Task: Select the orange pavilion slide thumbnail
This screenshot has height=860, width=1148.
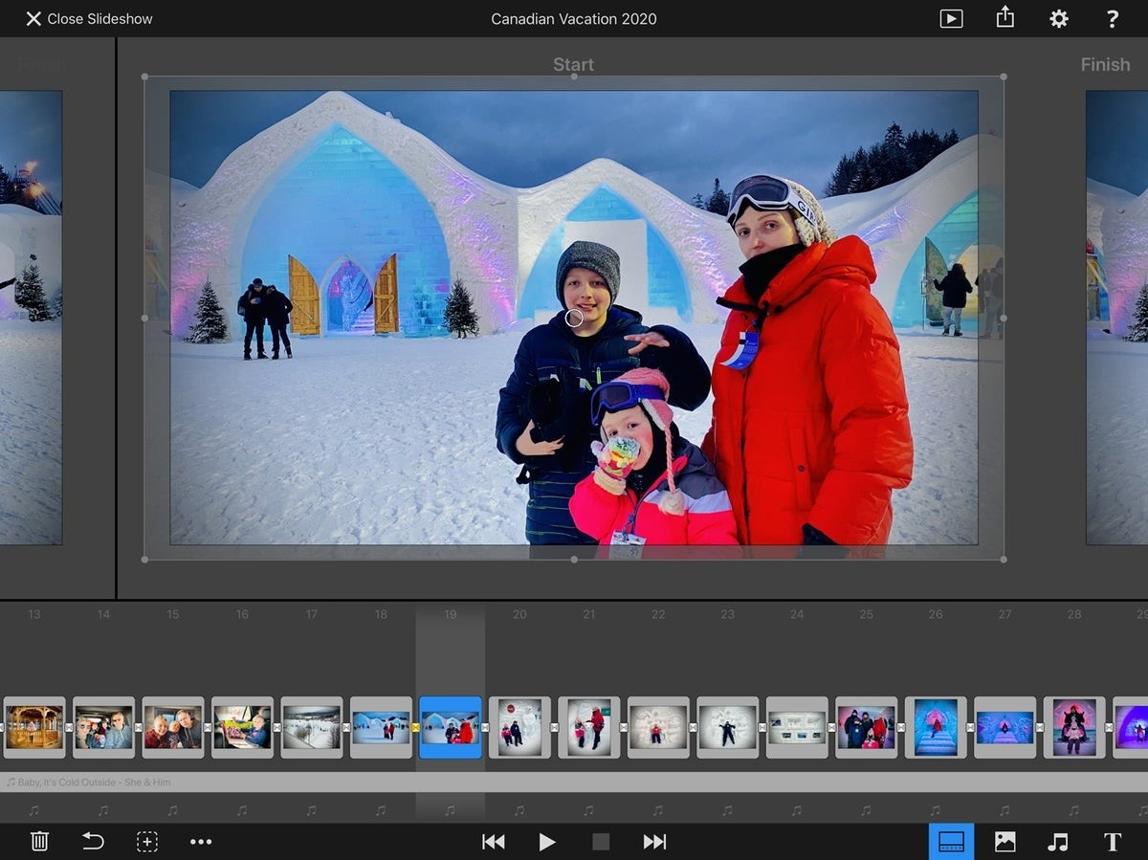Action: pyautogui.click(x=34, y=727)
